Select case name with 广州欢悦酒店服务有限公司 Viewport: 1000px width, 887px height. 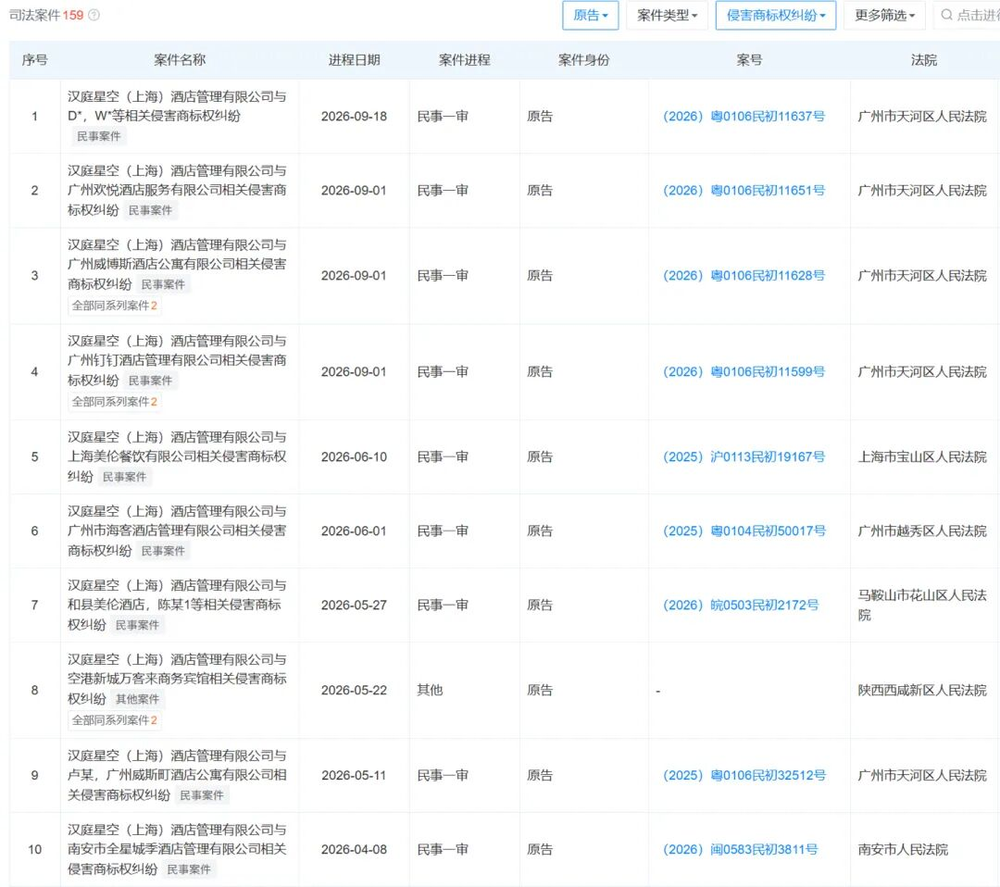[x=177, y=190]
